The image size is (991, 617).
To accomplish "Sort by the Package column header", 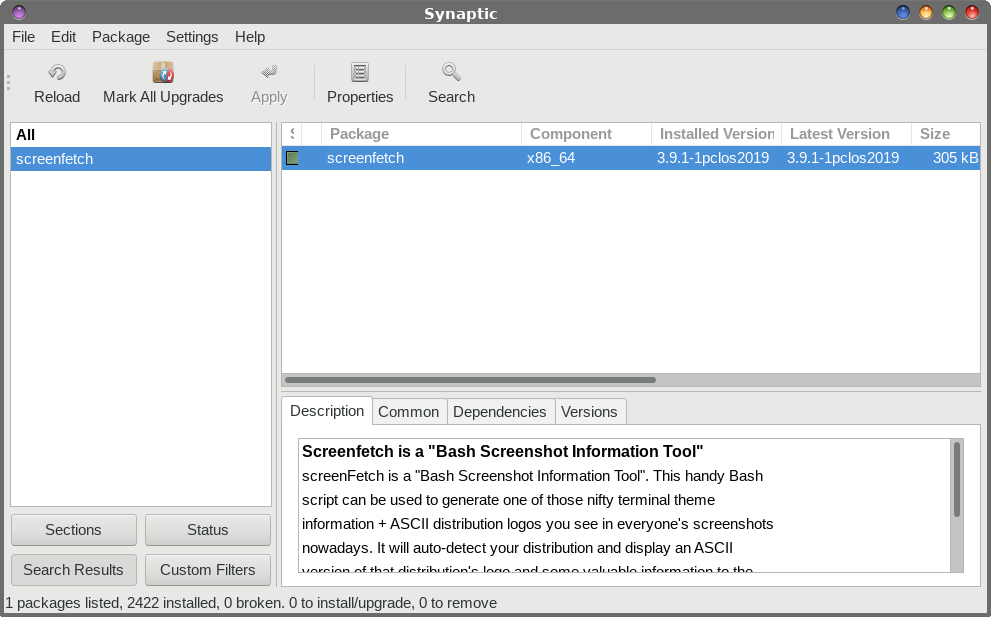I will [x=421, y=134].
